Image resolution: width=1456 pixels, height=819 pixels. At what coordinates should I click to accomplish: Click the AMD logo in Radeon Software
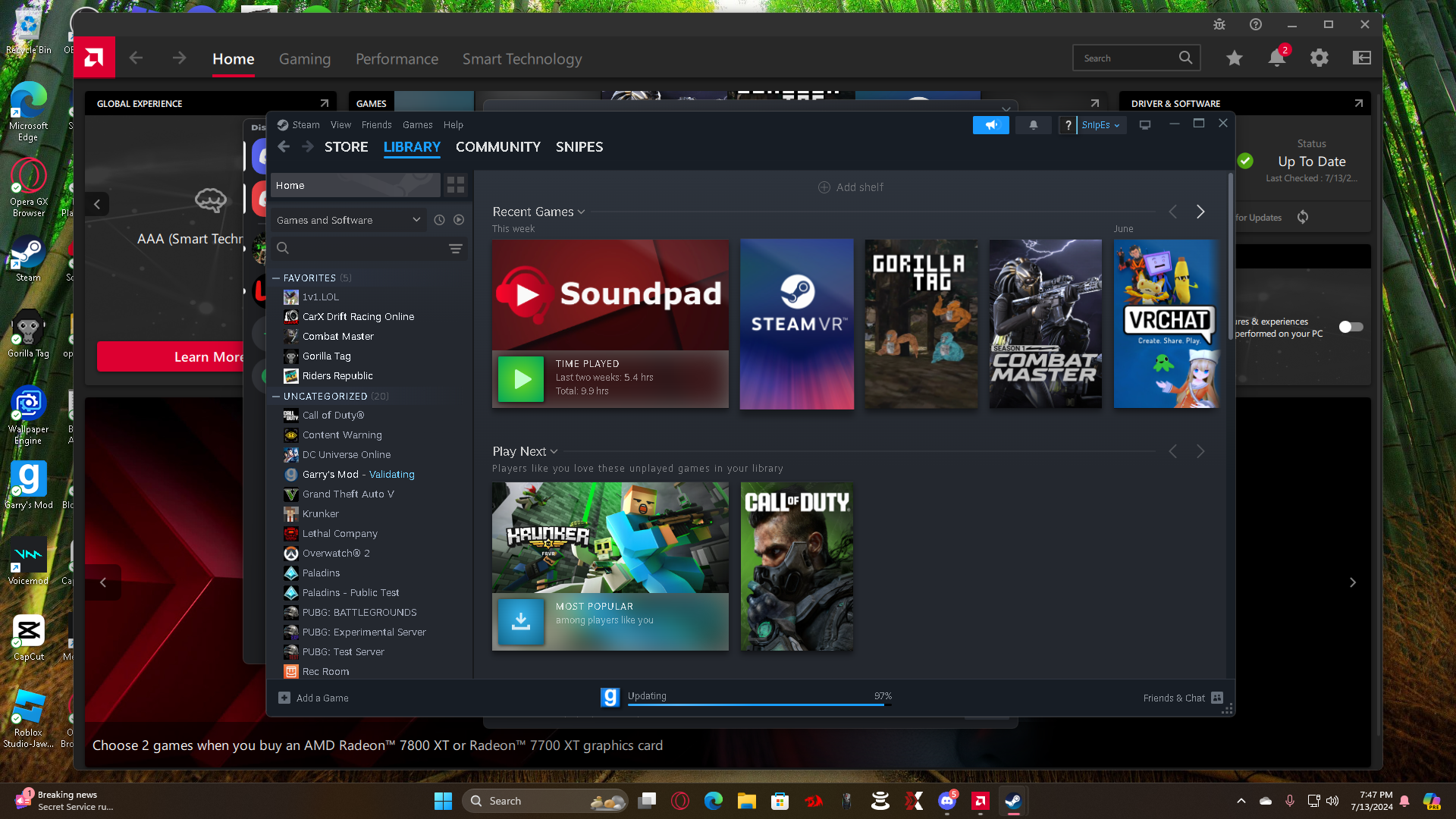[94, 57]
